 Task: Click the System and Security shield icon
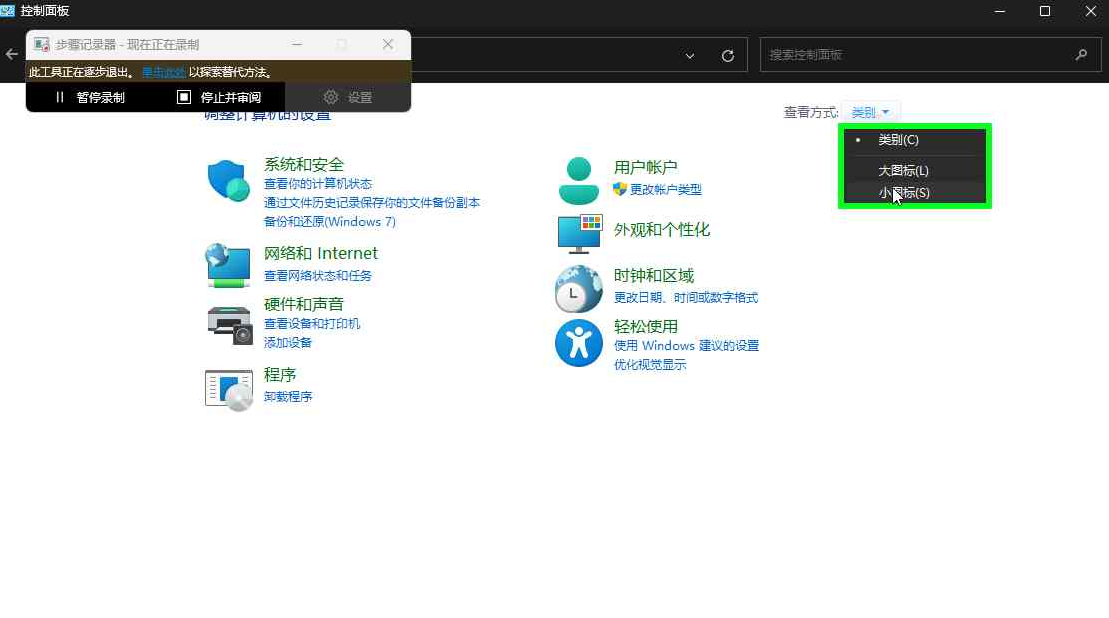(228, 181)
